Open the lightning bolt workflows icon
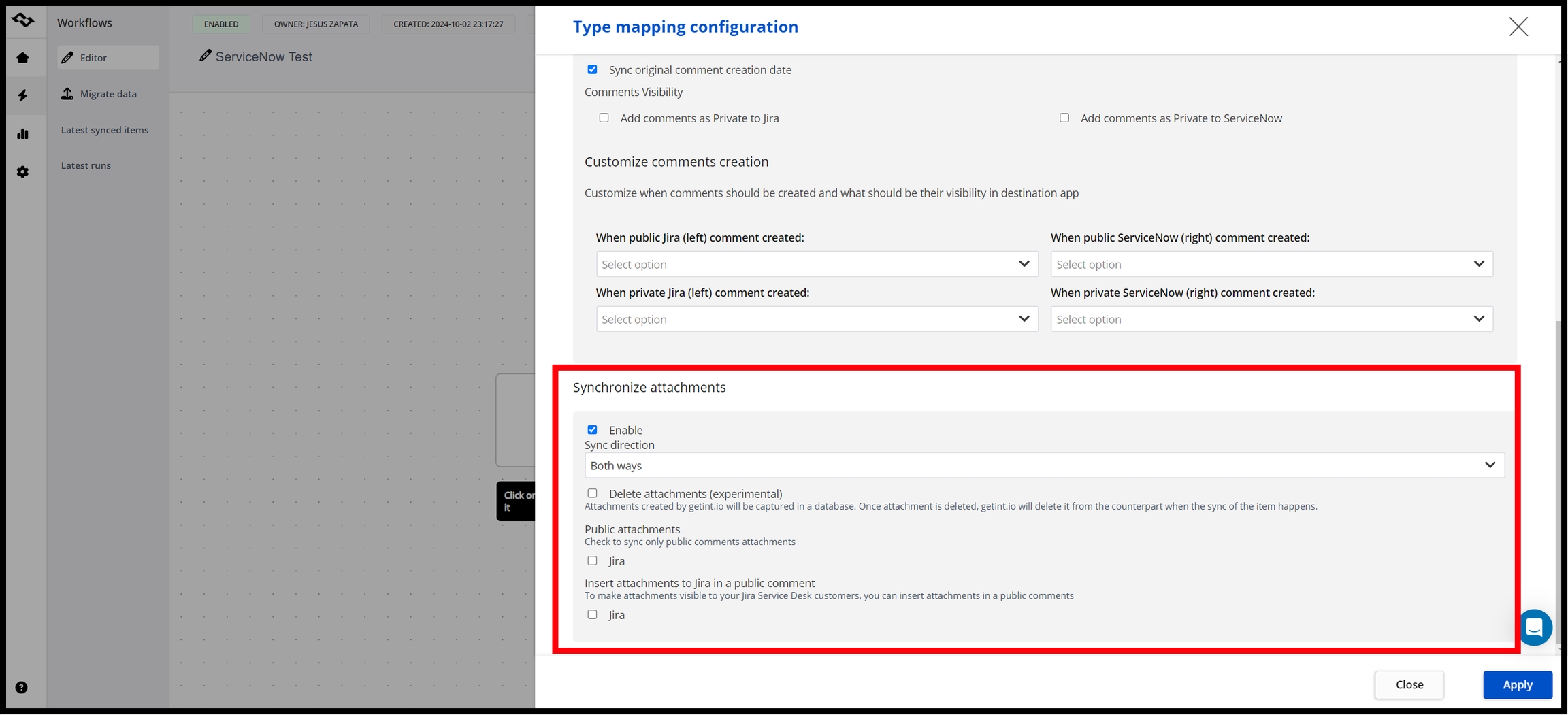Image resolution: width=1568 pixels, height=715 pixels. (x=23, y=95)
